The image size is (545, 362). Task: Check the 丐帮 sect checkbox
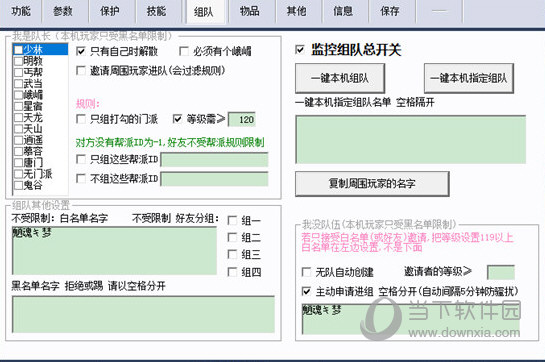18,72
